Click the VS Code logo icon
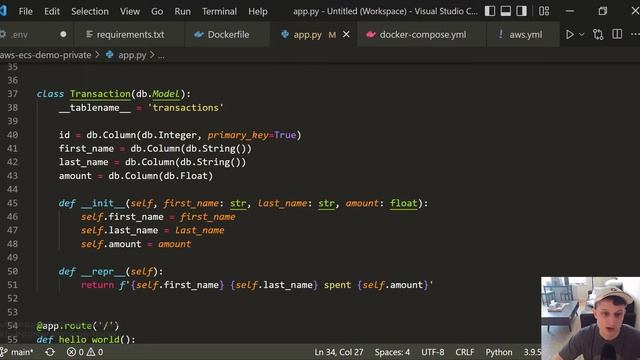The width and height of the screenshot is (640, 360). tap(3, 11)
